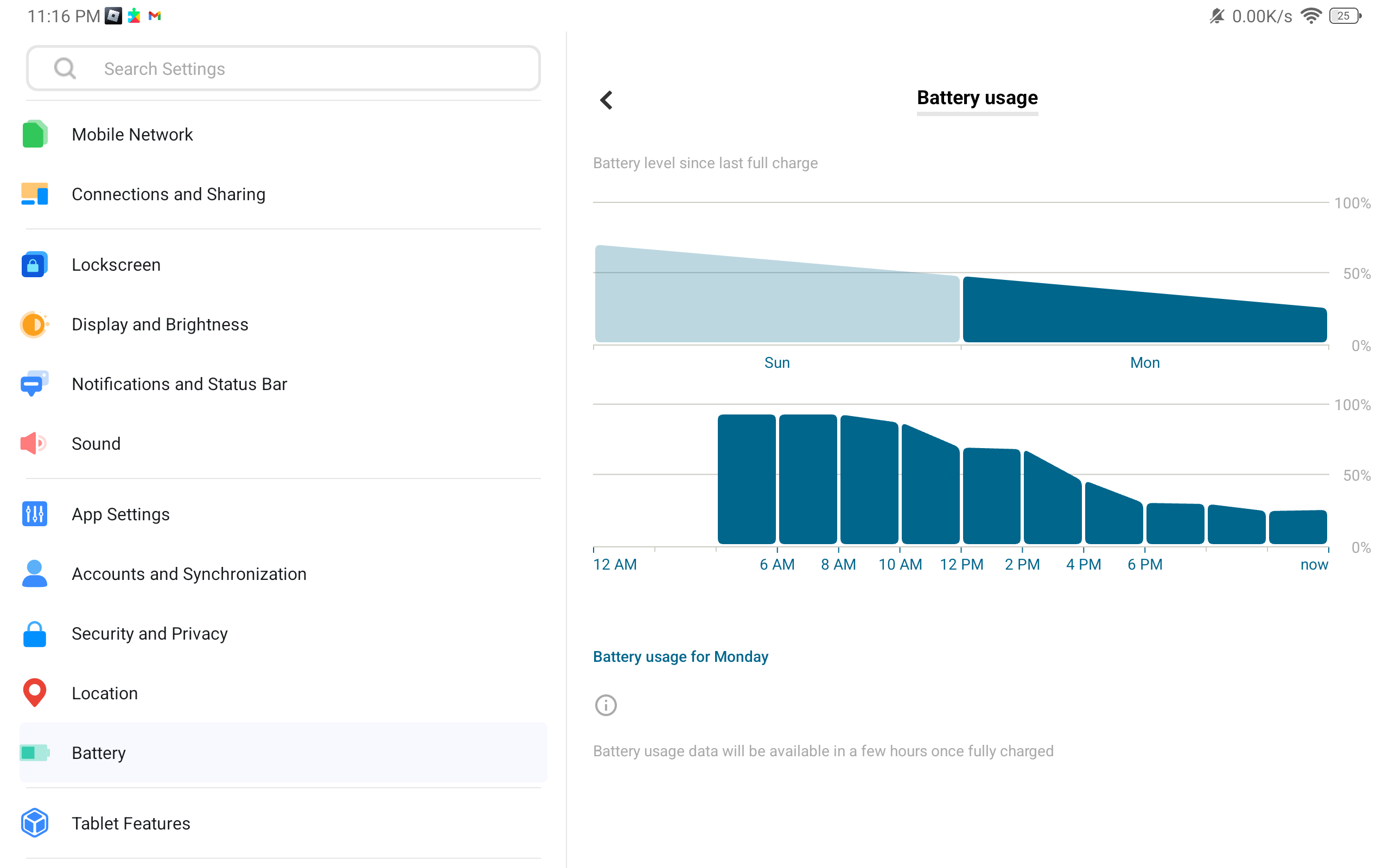Tap Notifications and Status Bar icon
Screen dimensions: 1389x868
(34, 384)
